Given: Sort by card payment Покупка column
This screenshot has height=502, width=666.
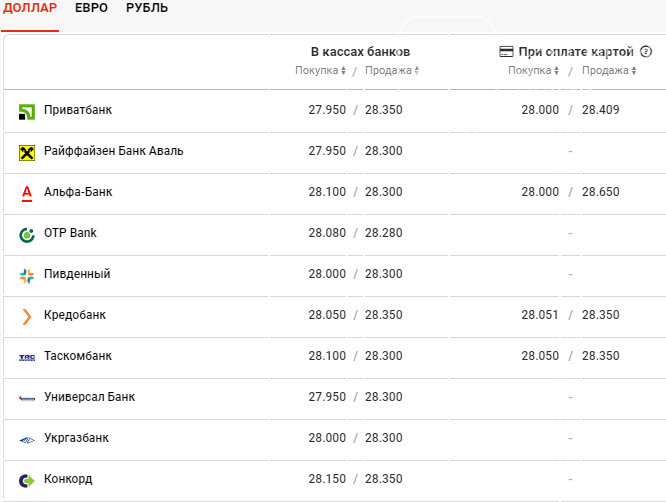Looking at the screenshot, I should pos(533,71).
